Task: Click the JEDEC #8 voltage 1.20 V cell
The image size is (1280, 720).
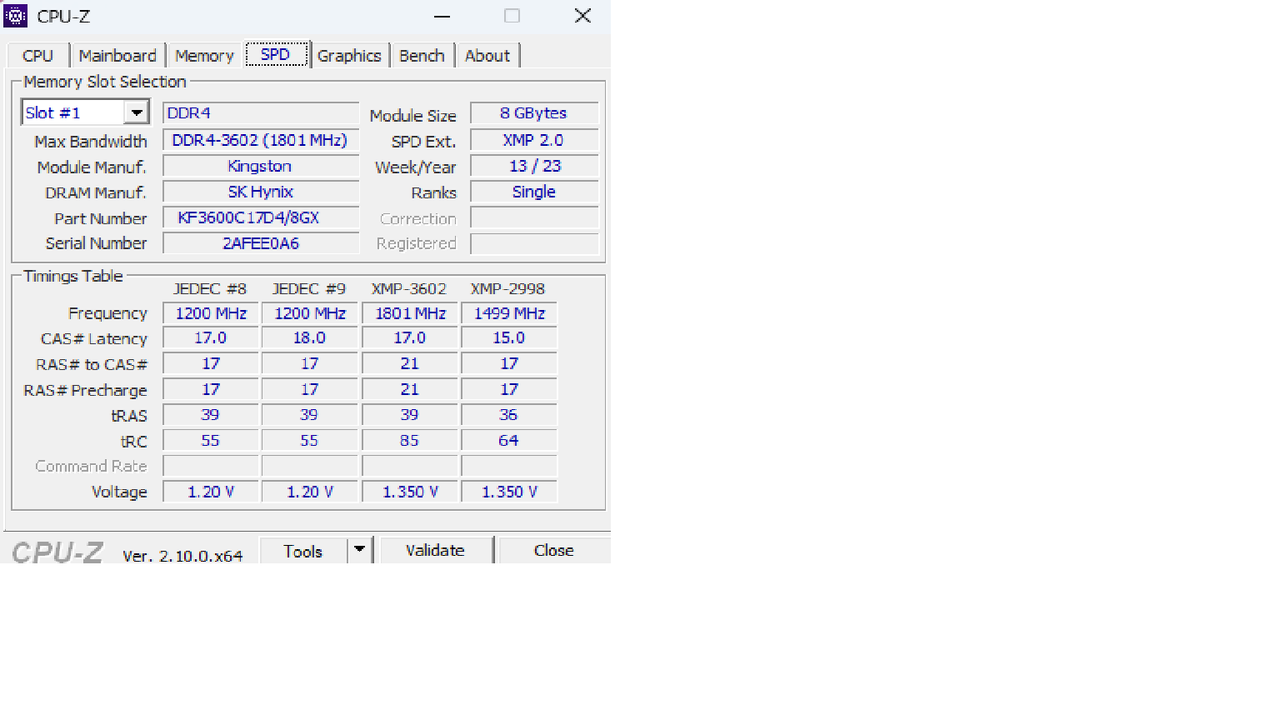Action: click(210, 492)
